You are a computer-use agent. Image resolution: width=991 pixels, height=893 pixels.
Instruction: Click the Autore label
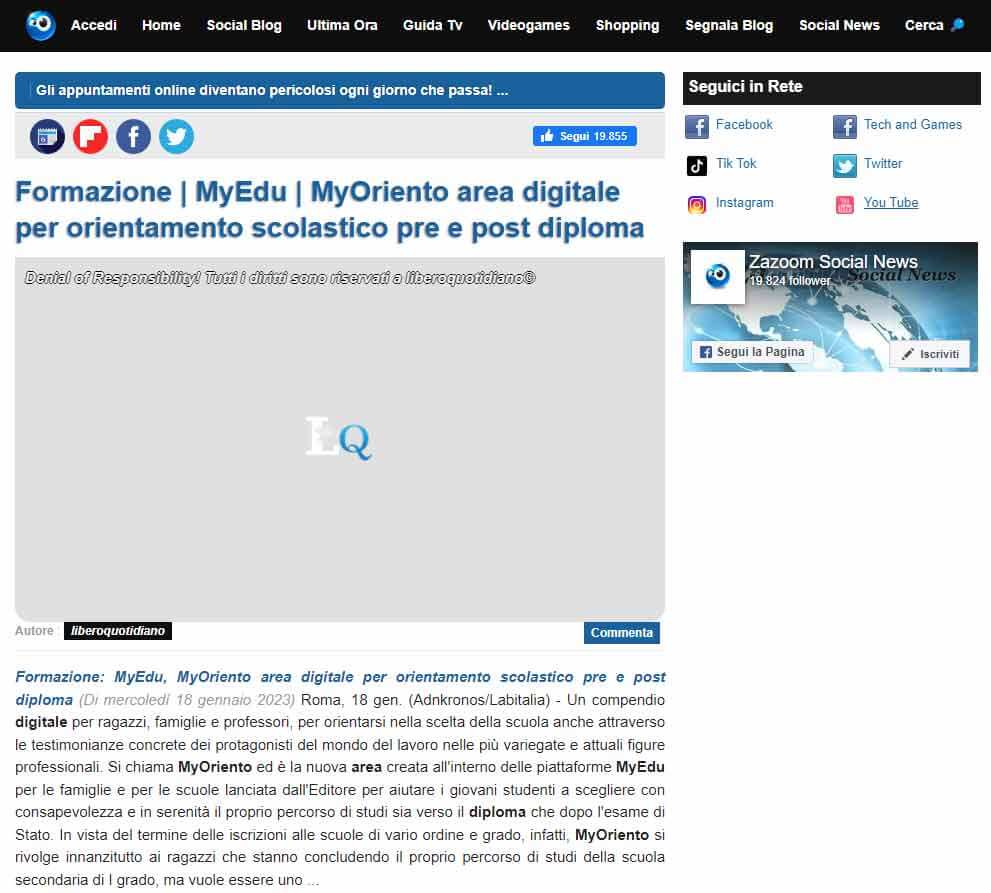(x=34, y=631)
